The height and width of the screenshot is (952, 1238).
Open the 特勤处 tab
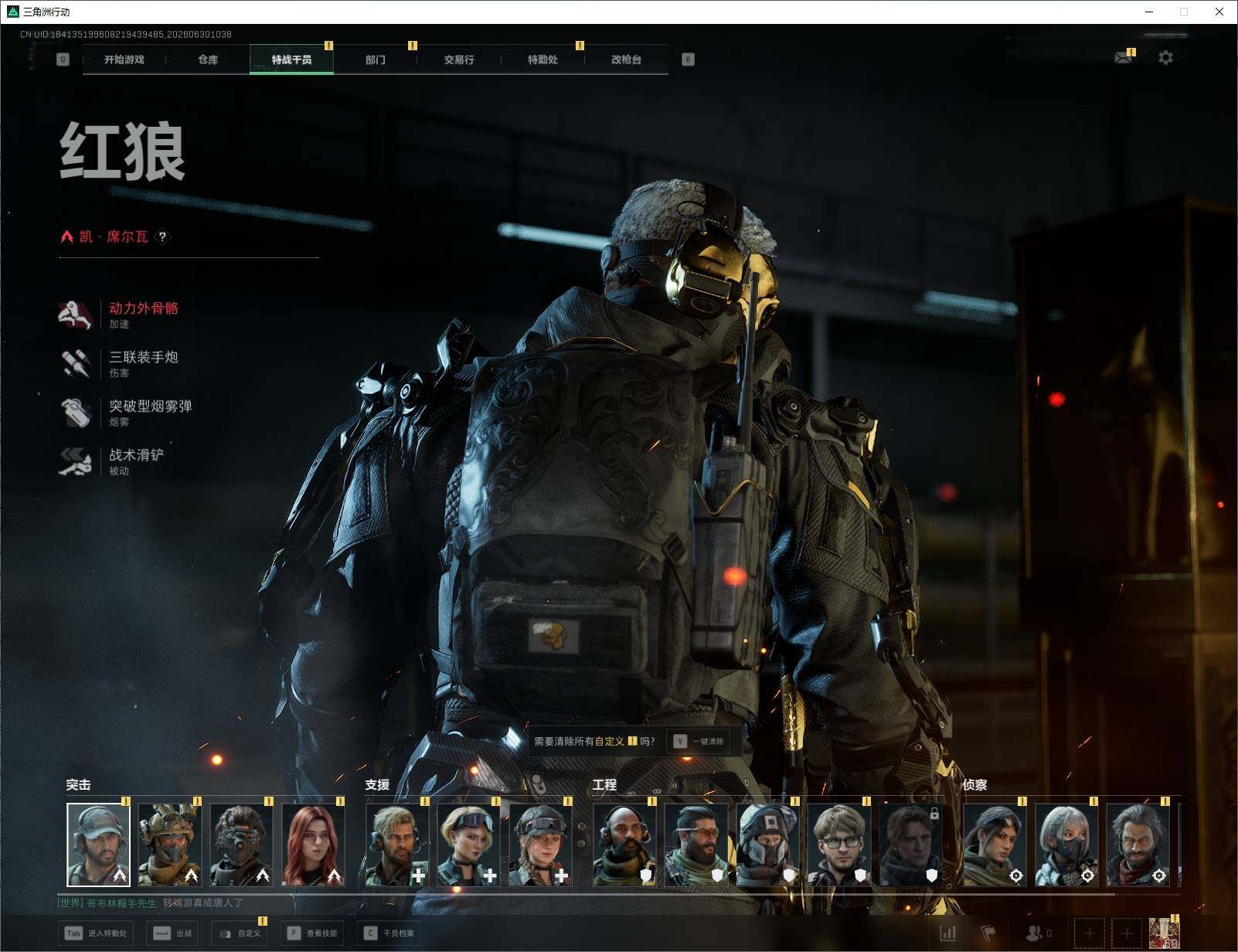pos(542,59)
